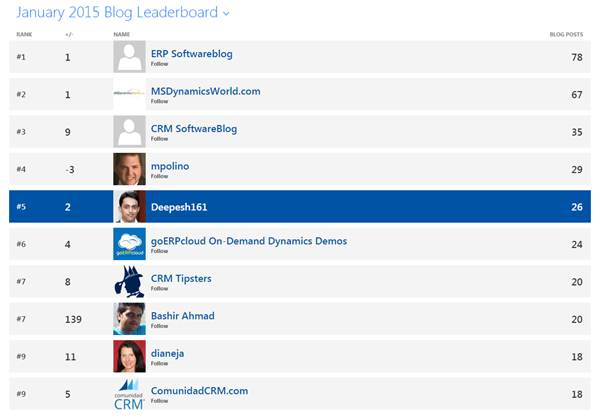Select the Deepesh161 profile photo
602x418 pixels.
click(x=129, y=207)
